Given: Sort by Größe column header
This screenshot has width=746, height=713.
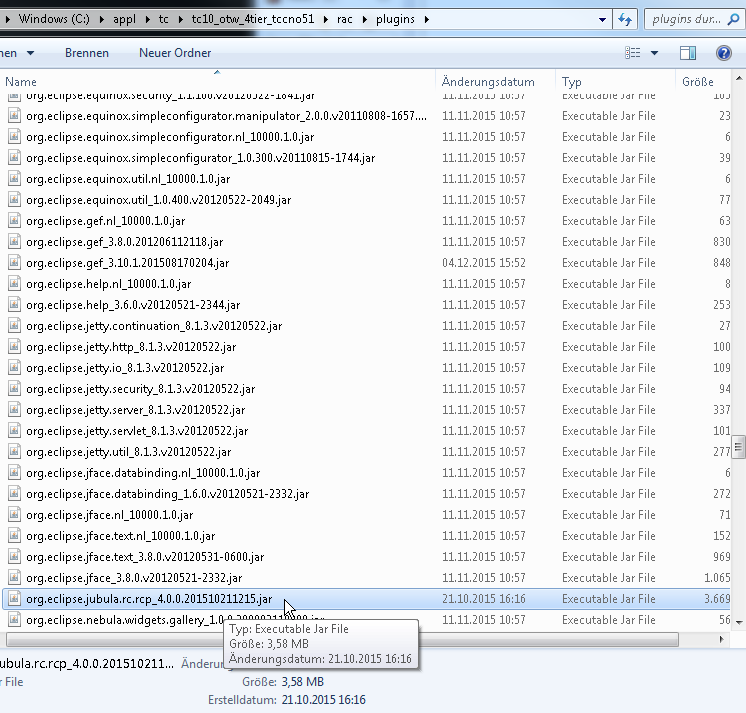Looking at the screenshot, I should (703, 81).
